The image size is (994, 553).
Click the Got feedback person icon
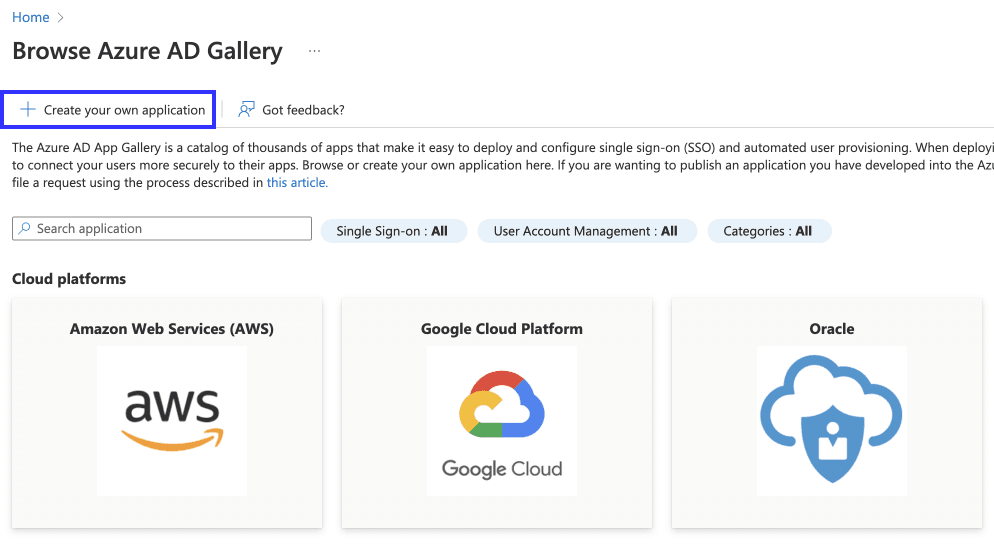click(x=246, y=110)
